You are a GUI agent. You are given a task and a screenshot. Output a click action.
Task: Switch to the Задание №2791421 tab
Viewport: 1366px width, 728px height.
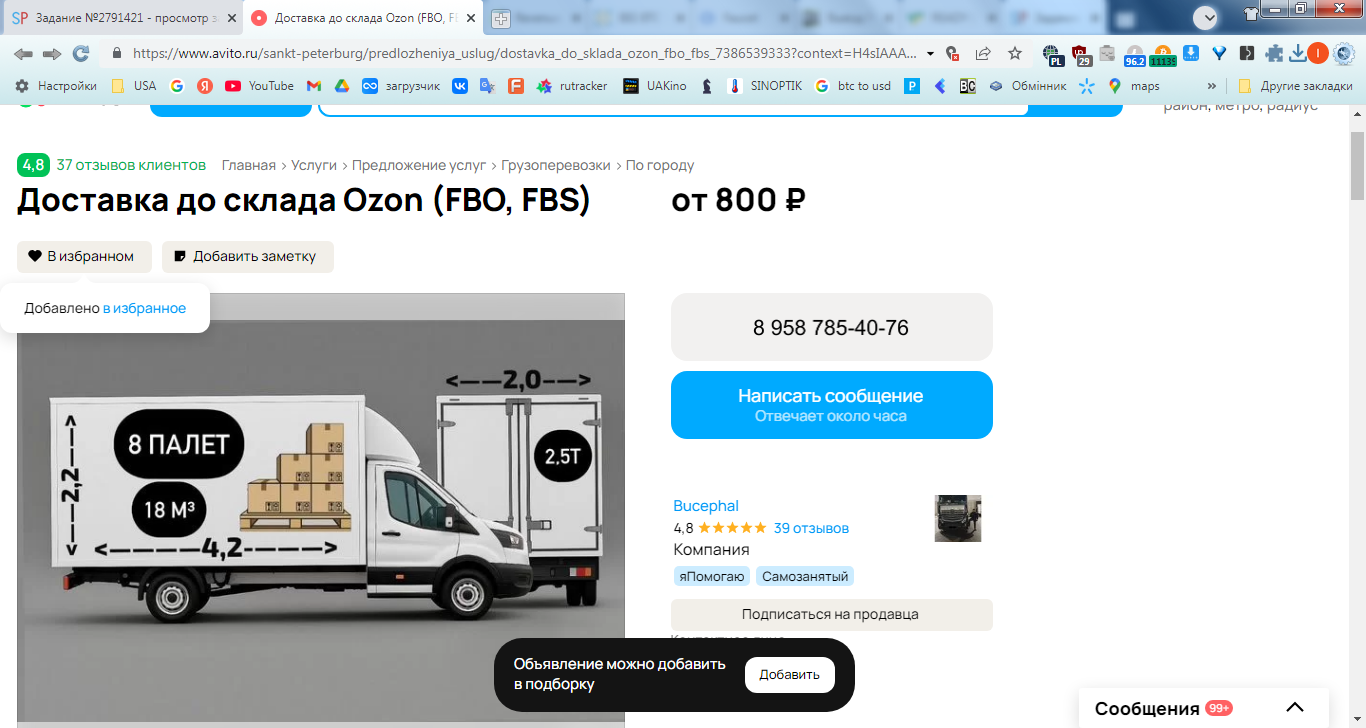coord(122,18)
